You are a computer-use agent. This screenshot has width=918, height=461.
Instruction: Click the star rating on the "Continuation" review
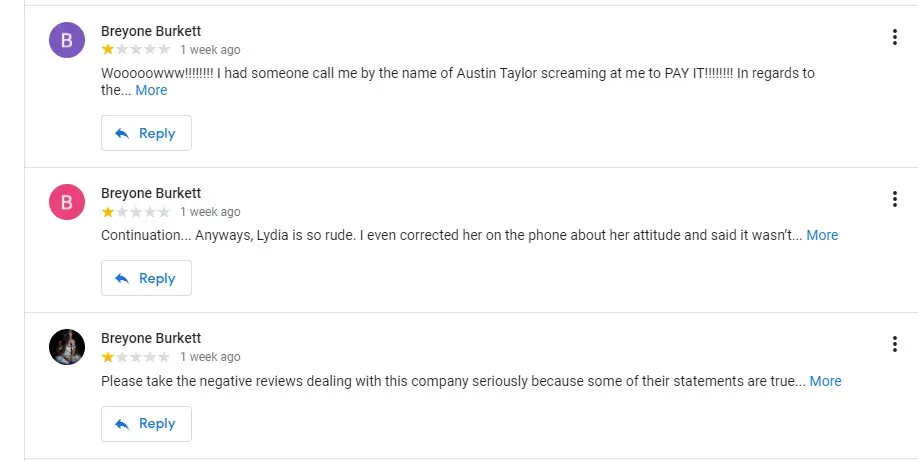click(x=135, y=212)
